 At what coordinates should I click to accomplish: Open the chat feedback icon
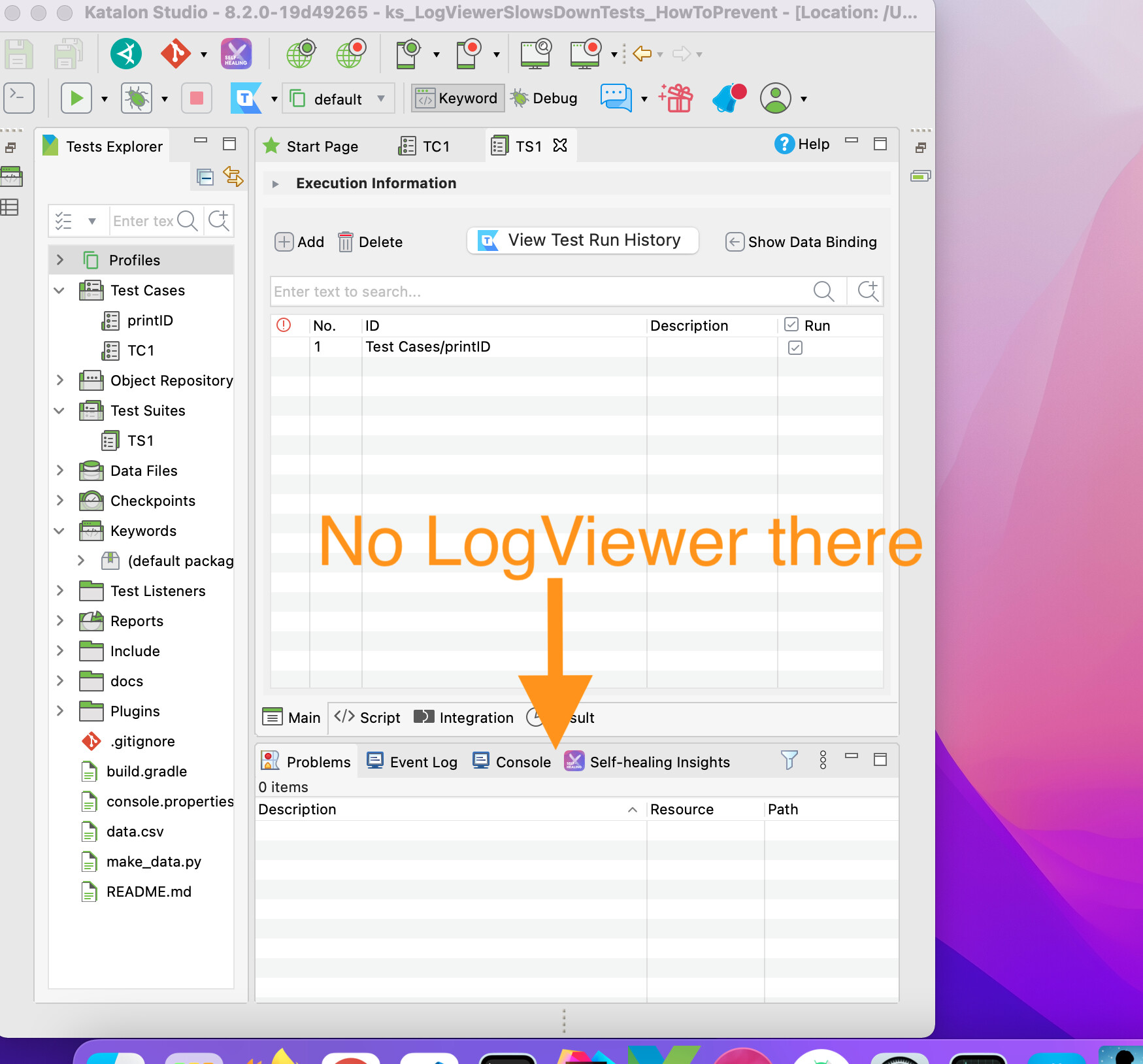(616, 98)
